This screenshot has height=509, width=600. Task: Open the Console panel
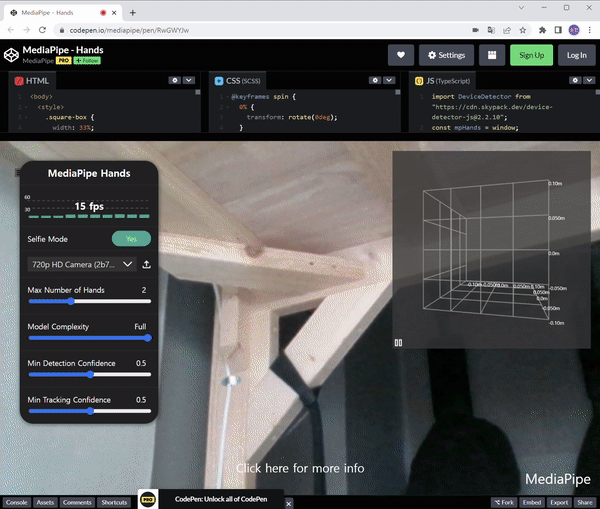(16, 502)
